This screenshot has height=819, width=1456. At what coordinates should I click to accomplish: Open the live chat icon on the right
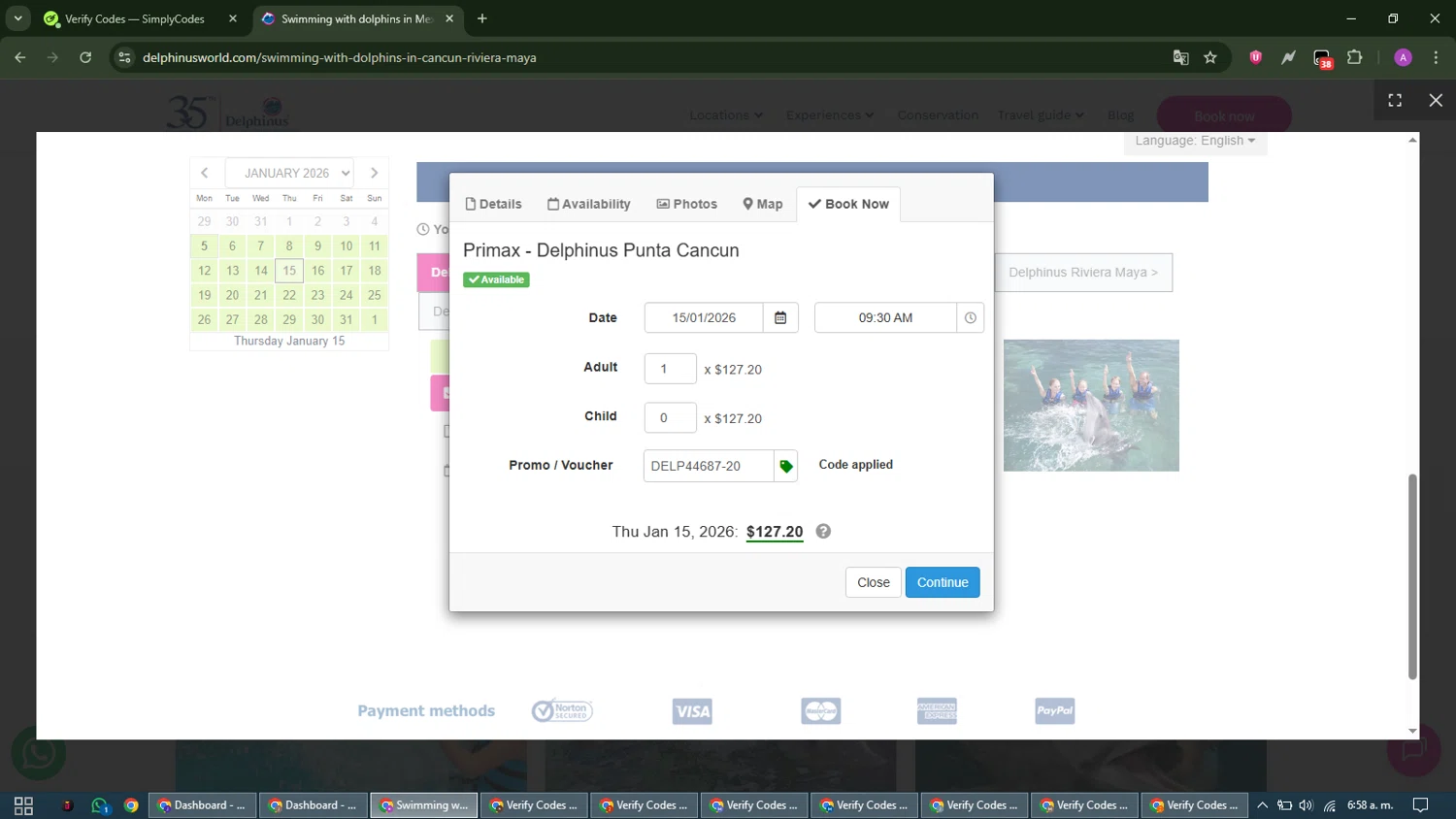pyautogui.click(x=1413, y=749)
